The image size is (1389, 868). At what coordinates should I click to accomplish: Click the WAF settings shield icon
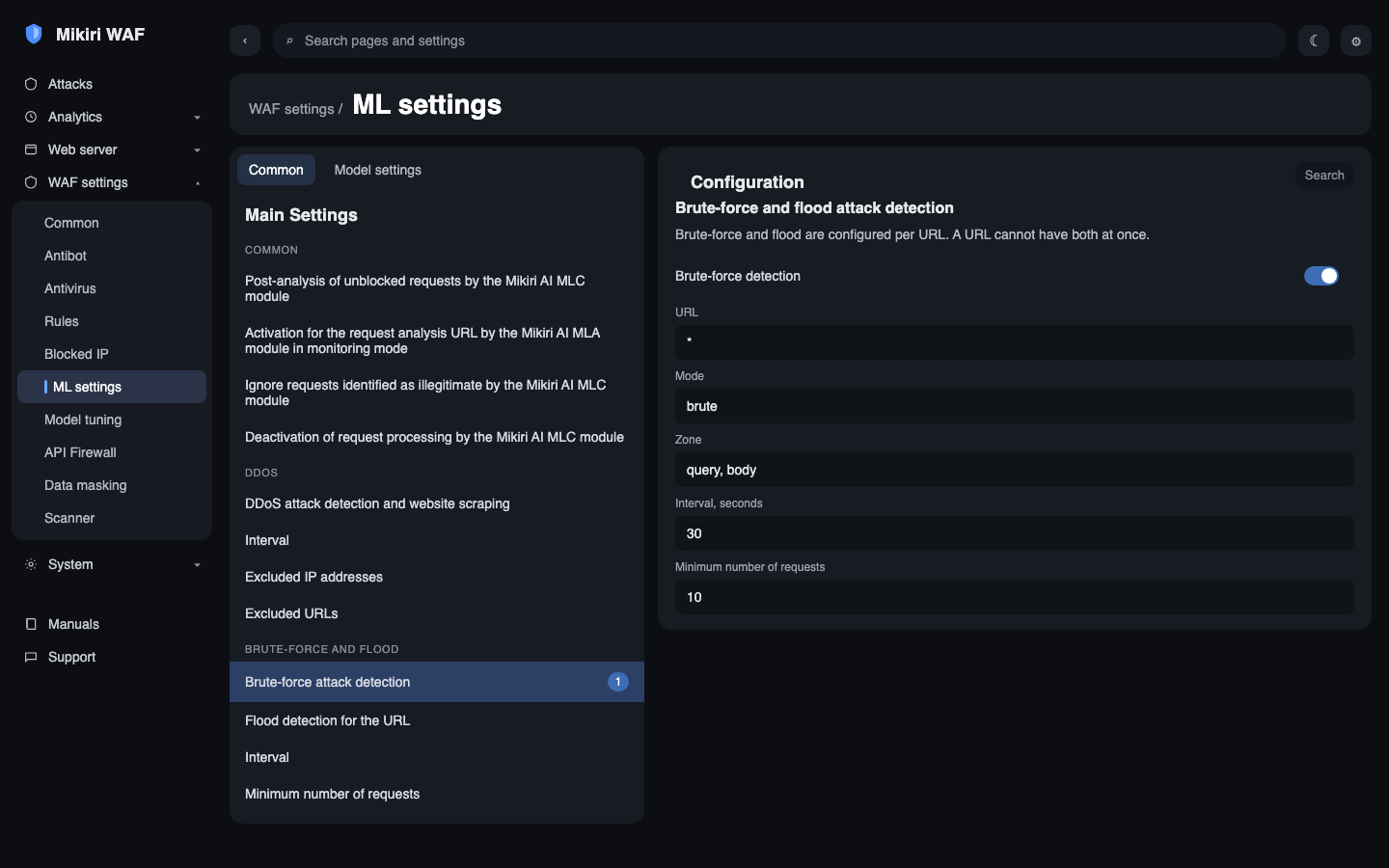click(31, 182)
